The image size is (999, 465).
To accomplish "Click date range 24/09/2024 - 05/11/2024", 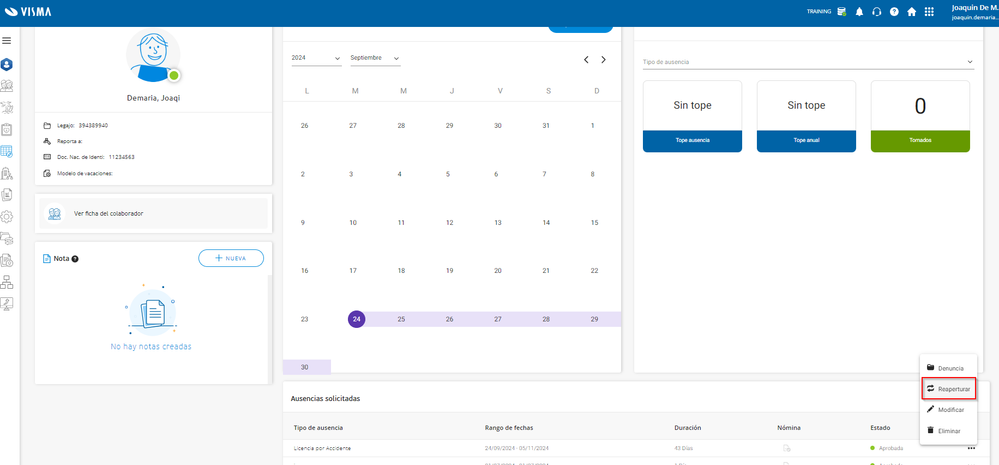I will point(517,448).
